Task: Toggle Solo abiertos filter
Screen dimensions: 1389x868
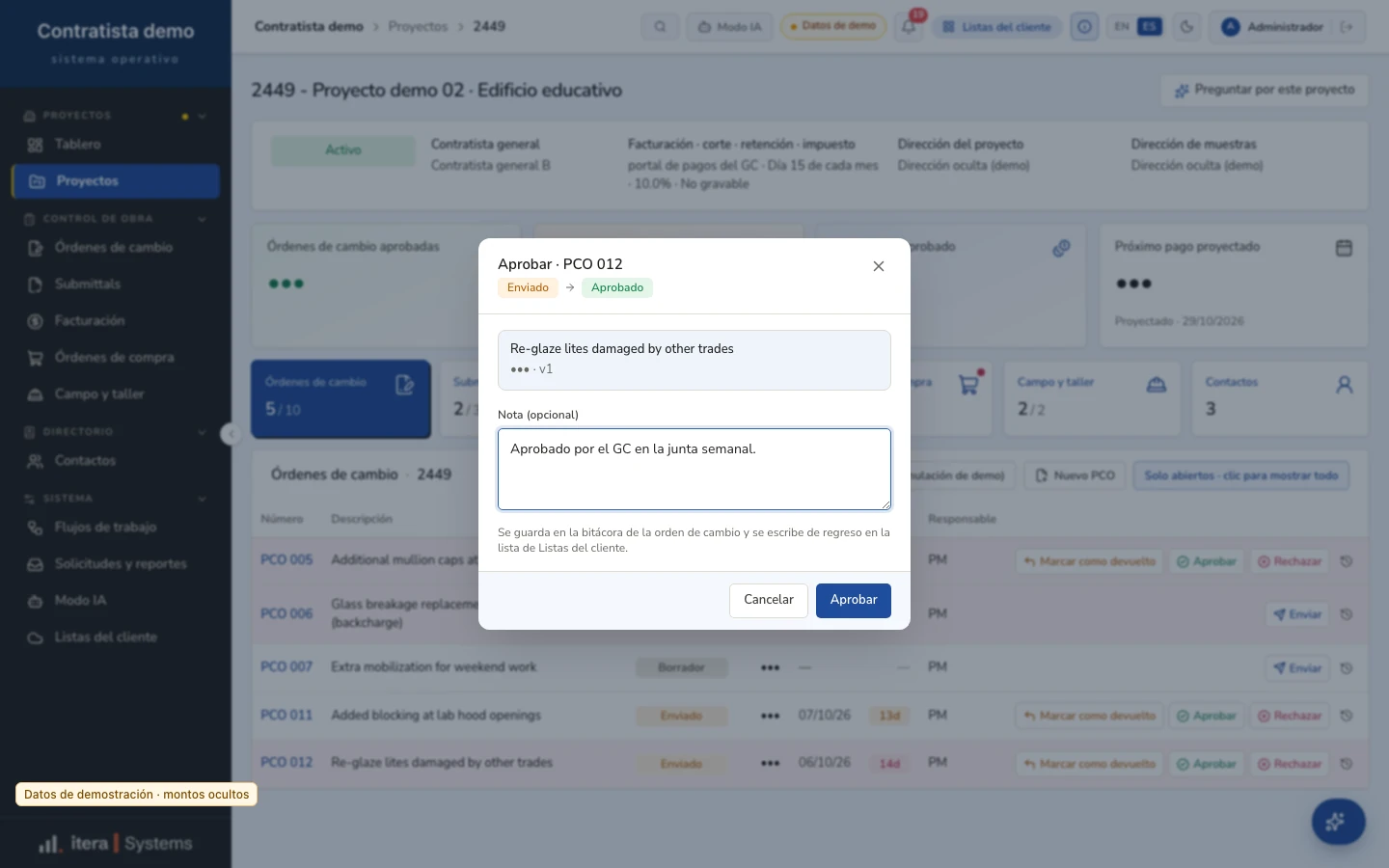Action: point(1240,475)
